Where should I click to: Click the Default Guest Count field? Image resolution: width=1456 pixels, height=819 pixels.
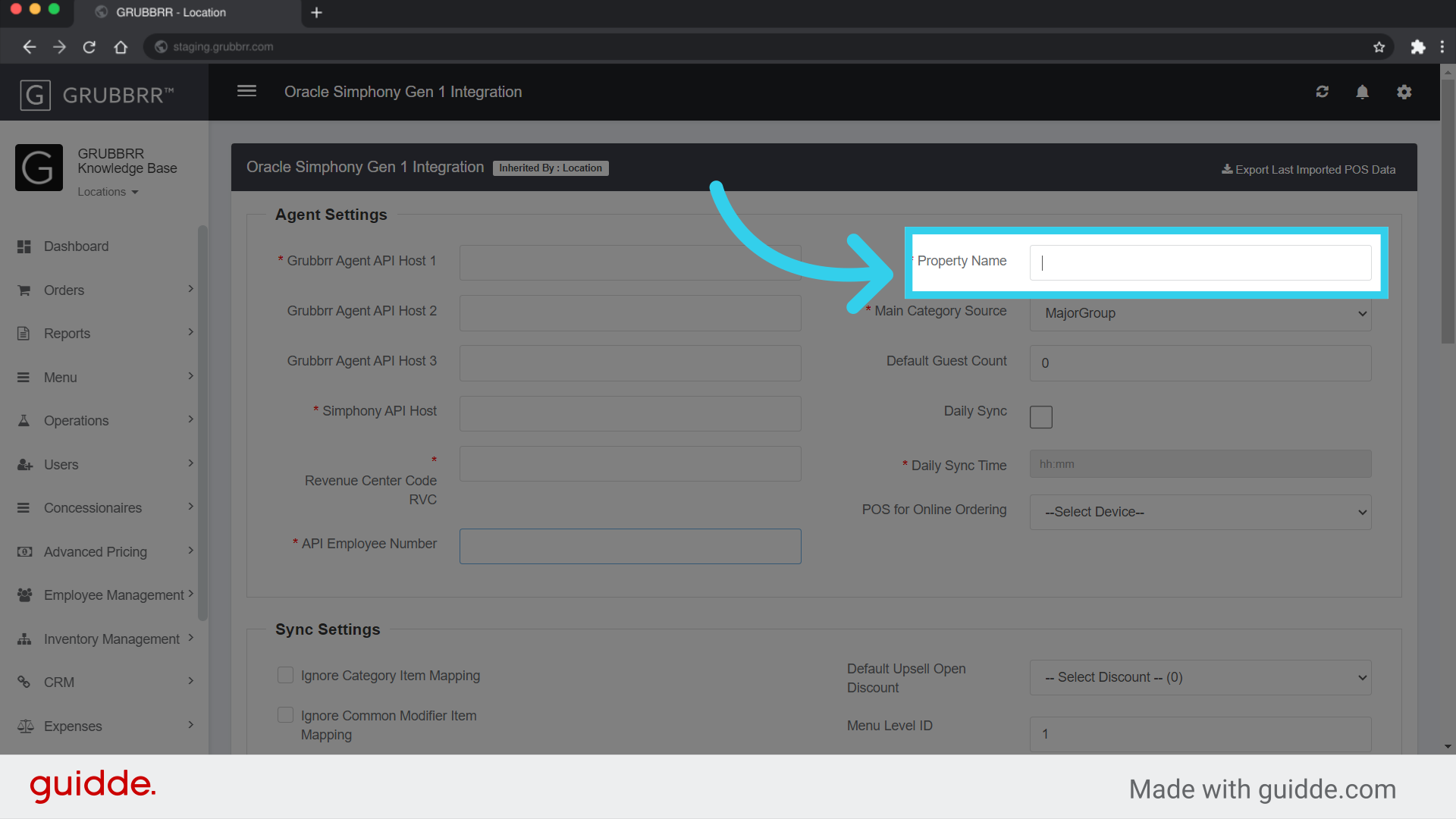coord(1200,363)
